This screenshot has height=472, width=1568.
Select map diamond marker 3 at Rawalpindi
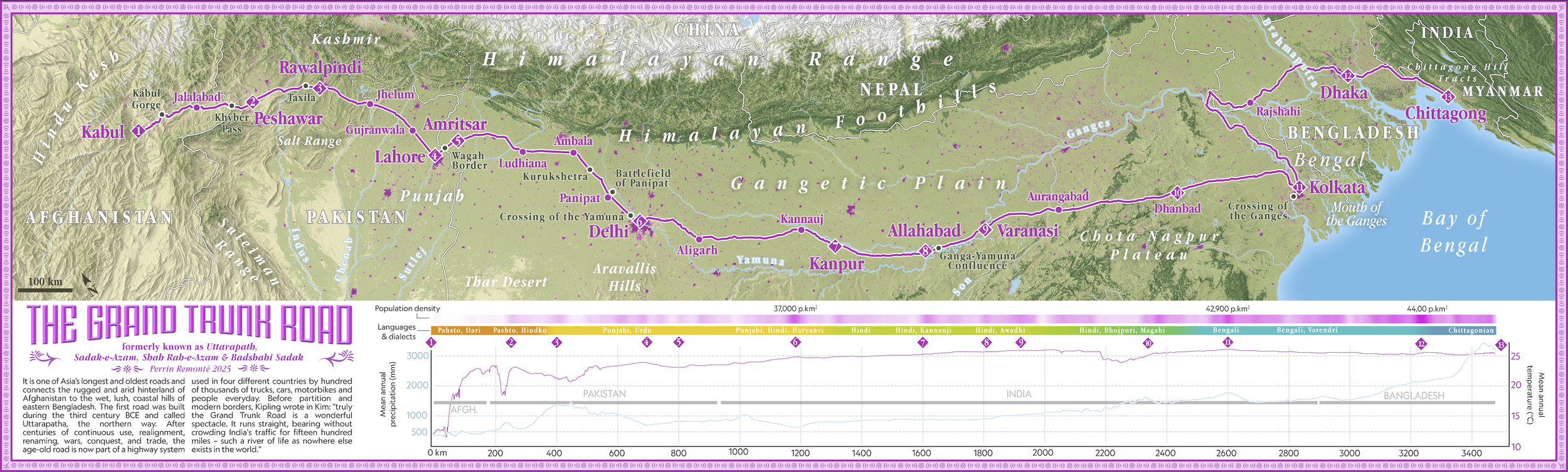[x=320, y=88]
